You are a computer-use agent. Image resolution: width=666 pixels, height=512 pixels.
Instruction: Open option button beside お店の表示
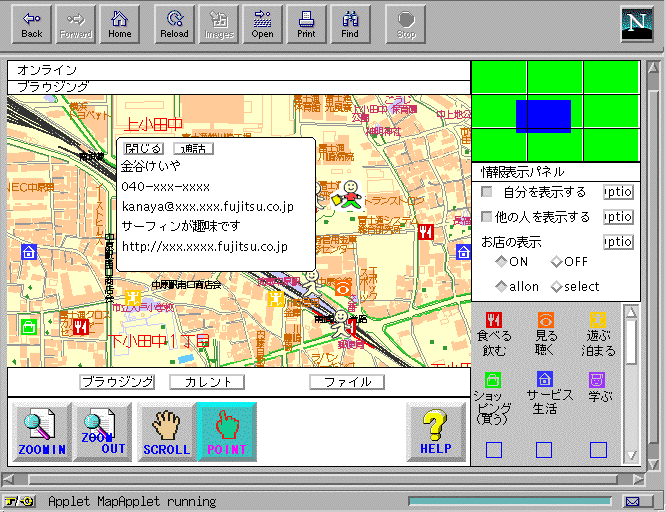tap(618, 242)
